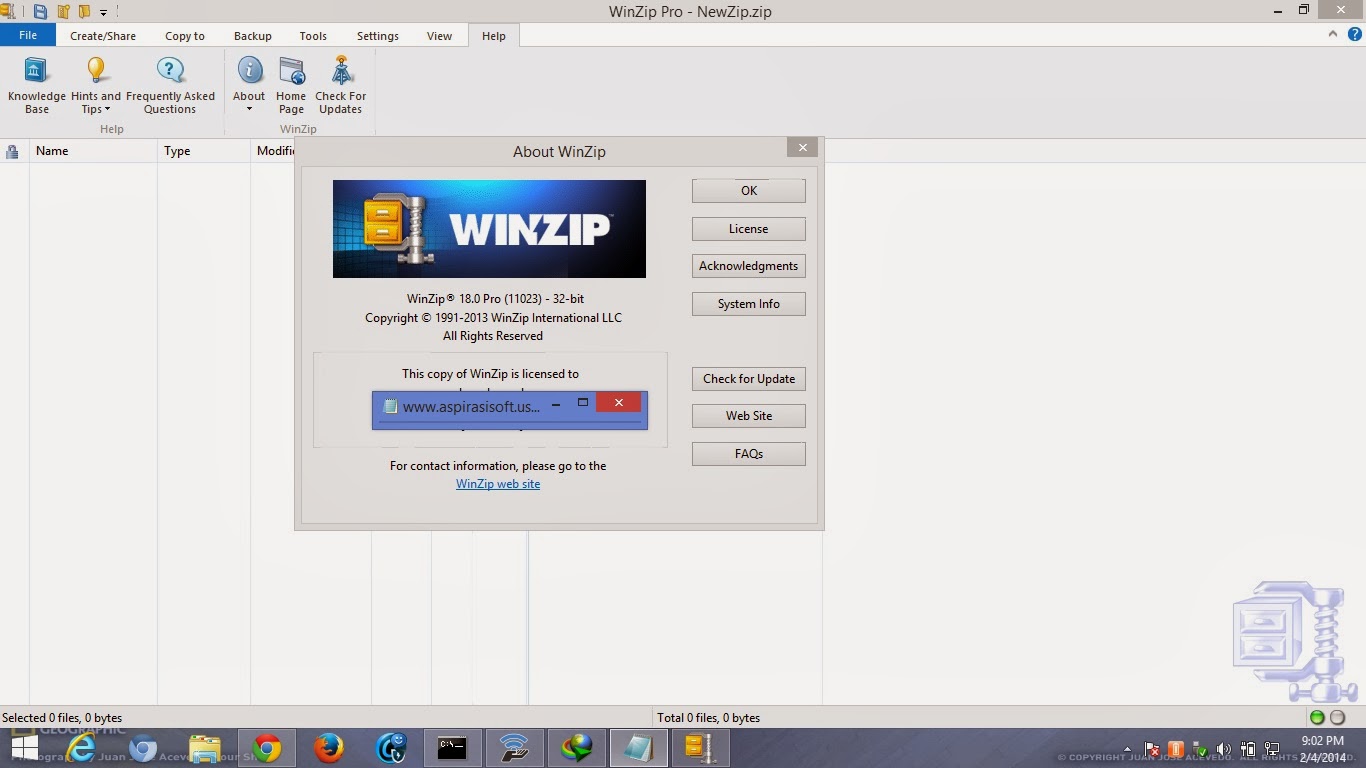
Task: Click the gray status indicator light
Action: coord(1337,717)
